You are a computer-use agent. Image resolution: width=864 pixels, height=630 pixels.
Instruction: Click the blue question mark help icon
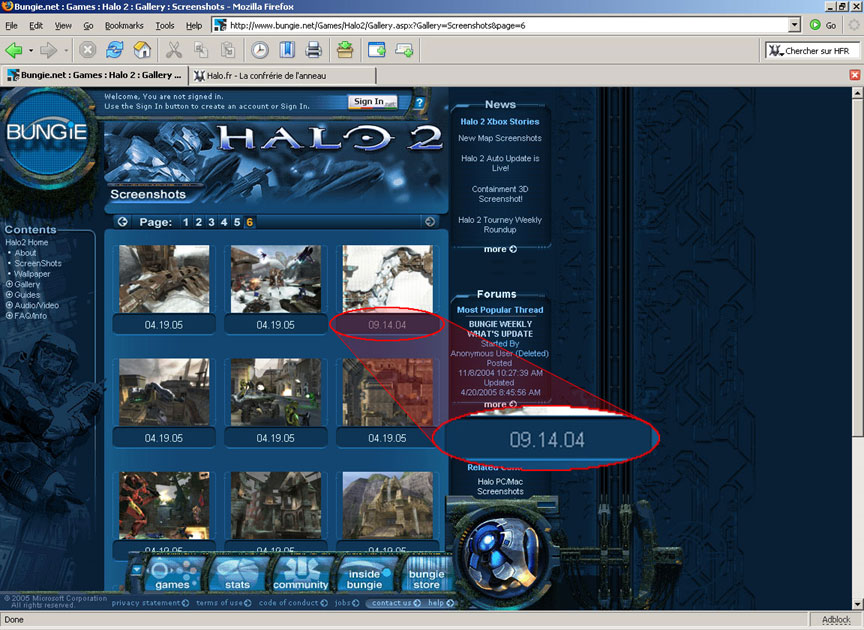click(x=419, y=103)
